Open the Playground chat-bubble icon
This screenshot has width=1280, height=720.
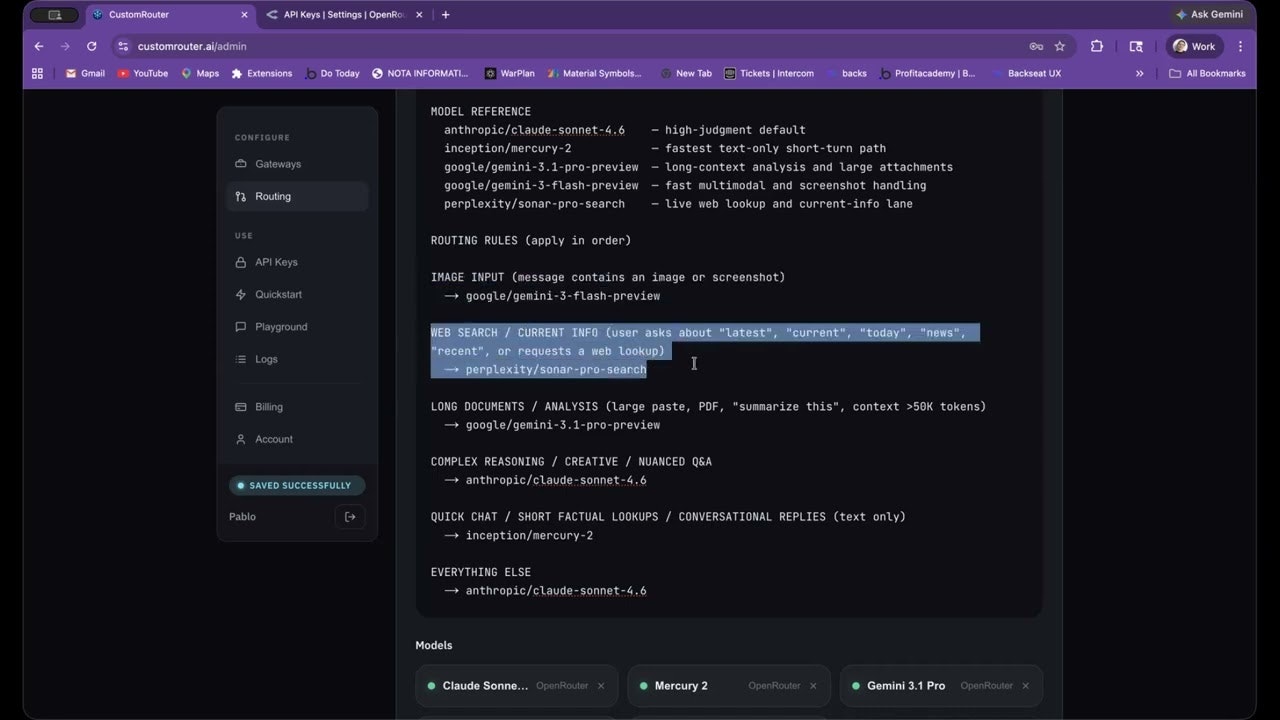pos(240,327)
